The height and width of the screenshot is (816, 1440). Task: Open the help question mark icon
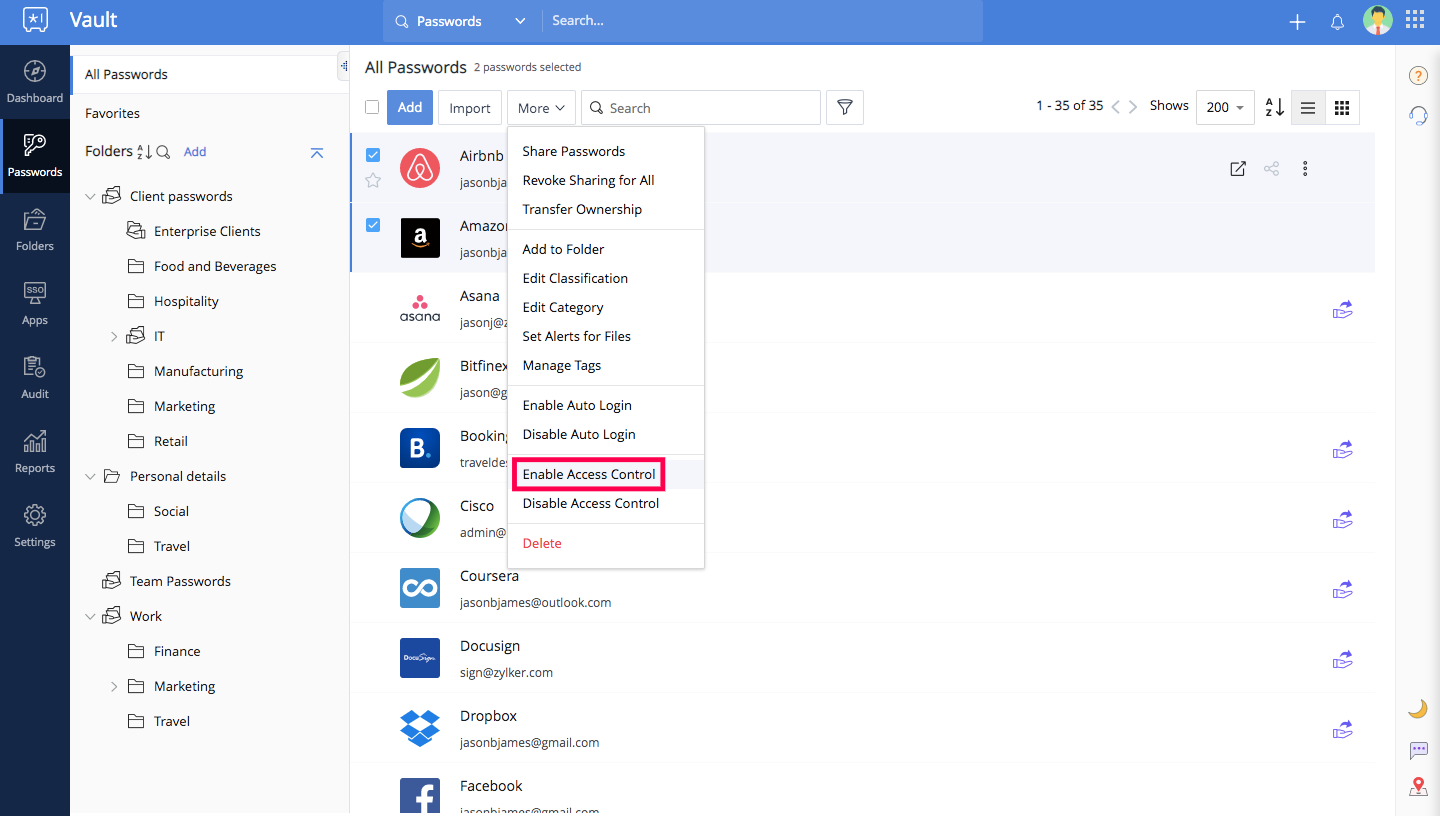pos(1418,75)
